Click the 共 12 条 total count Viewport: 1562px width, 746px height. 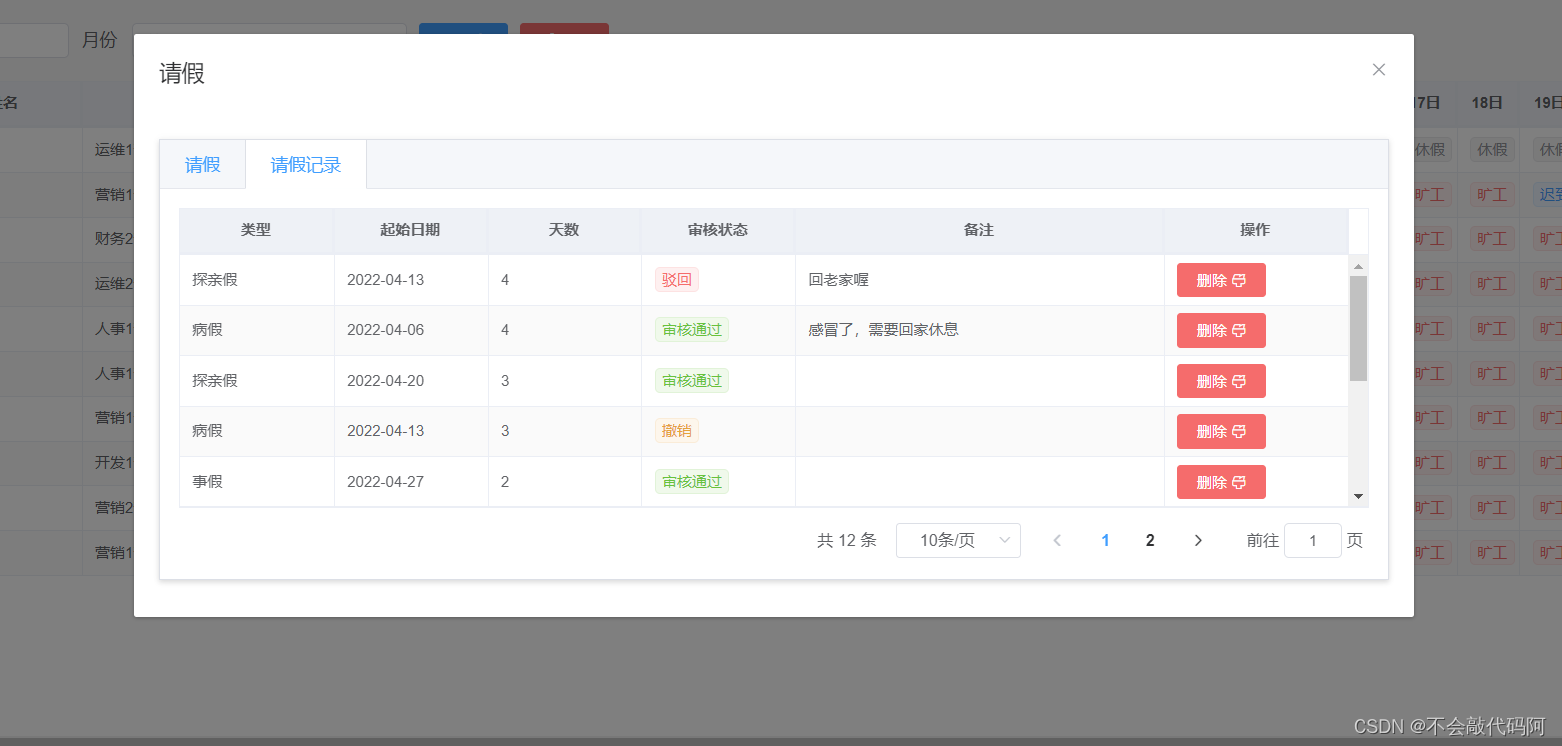846,540
